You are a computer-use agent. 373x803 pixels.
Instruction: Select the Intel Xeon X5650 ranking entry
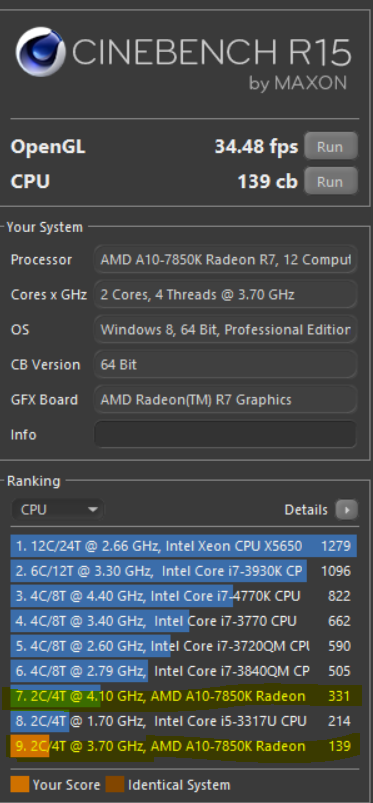click(183, 546)
